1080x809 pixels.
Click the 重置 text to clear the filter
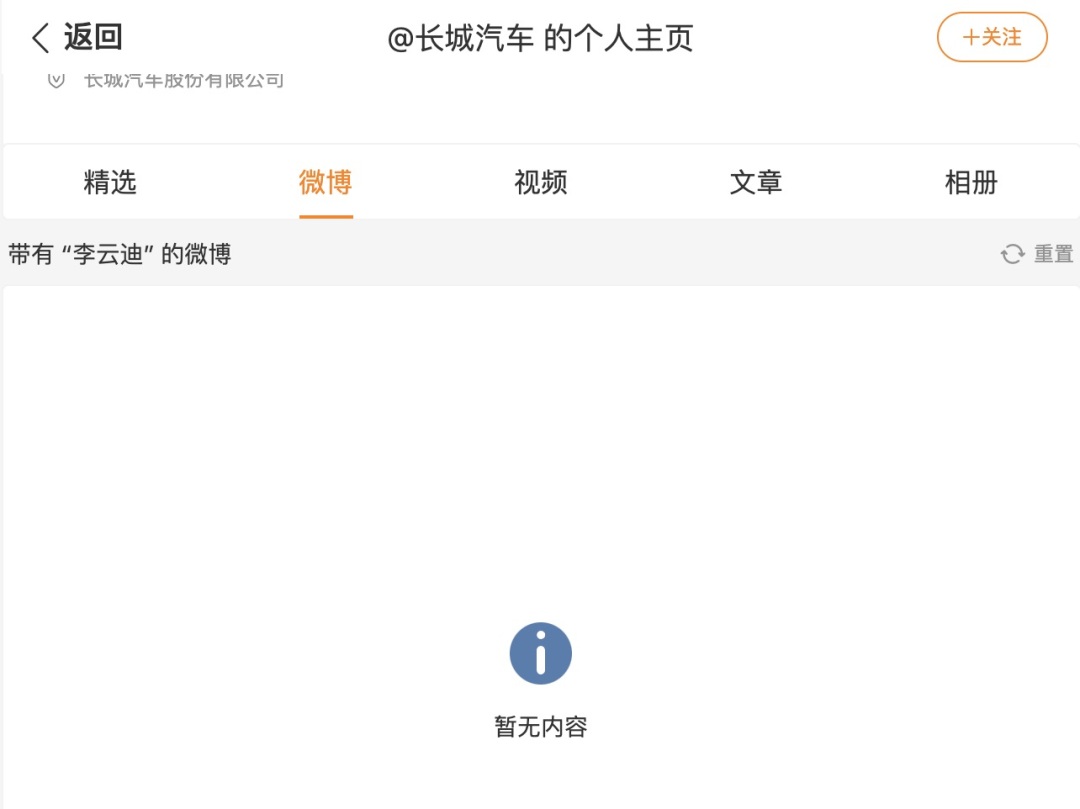click(x=1054, y=254)
